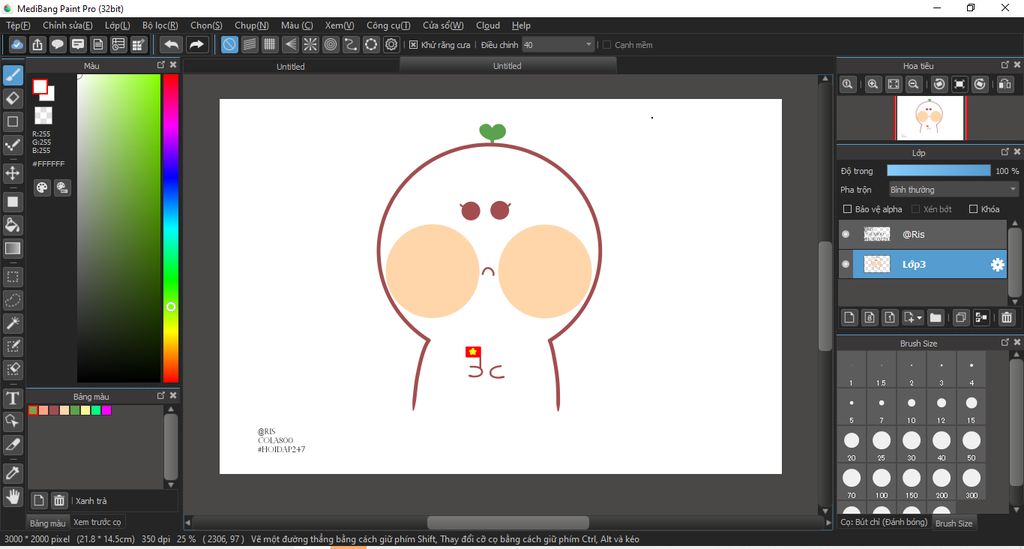This screenshot has height=549, width=1024.
Task: Select the Lasso selection tool
Action: (x=12, y=300)
